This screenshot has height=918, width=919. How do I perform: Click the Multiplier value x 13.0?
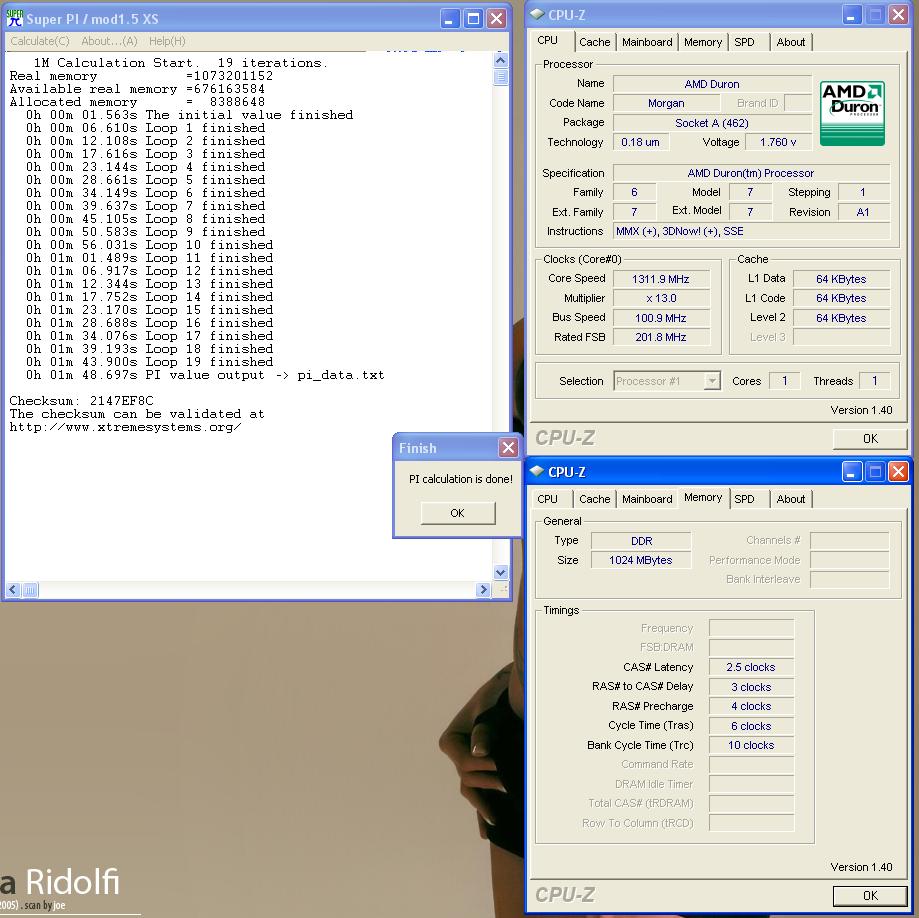[x=661, y=298]
